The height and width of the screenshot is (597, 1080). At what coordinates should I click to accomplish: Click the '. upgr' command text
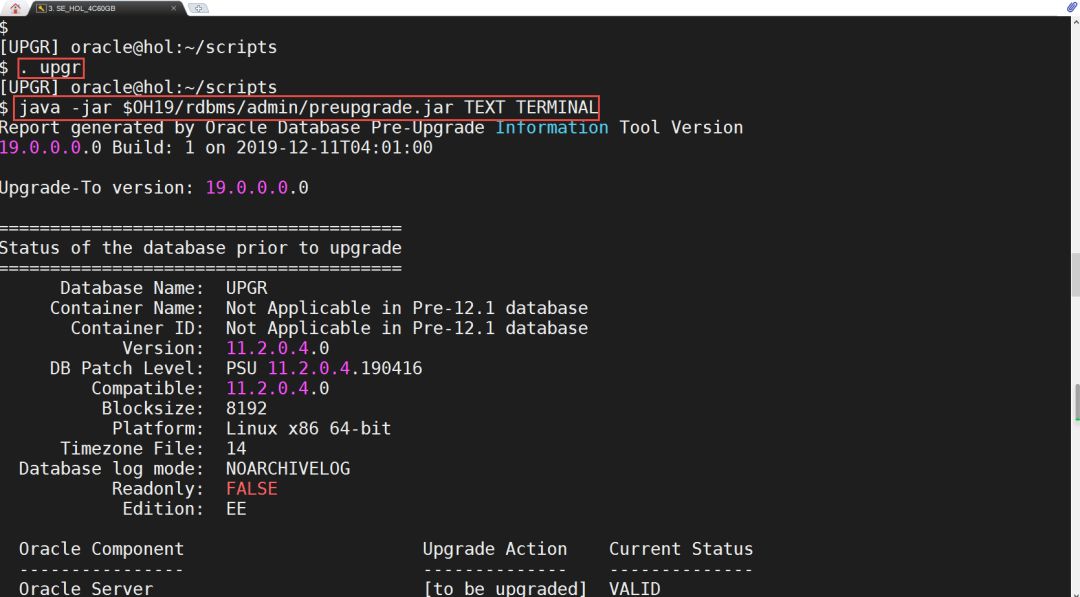[50, 67]
